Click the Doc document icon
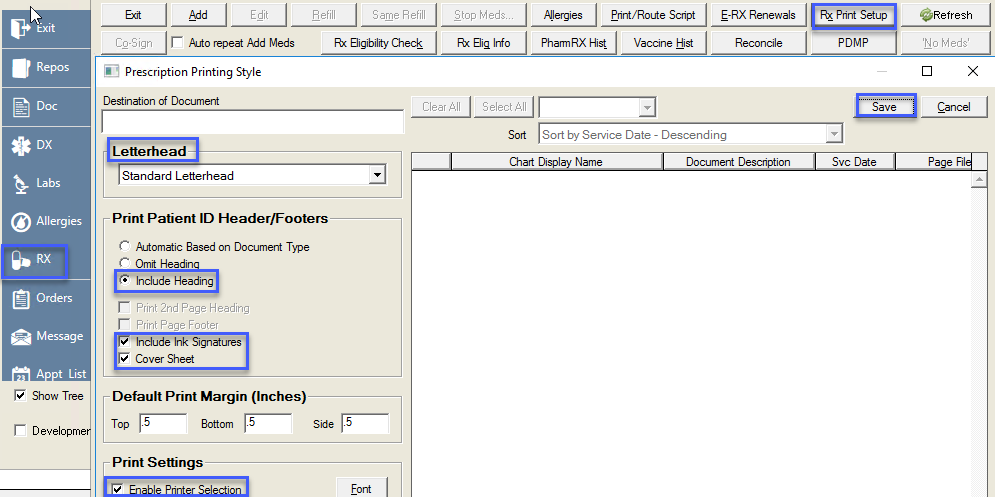995x497 pixels. [x=20, y=106]
